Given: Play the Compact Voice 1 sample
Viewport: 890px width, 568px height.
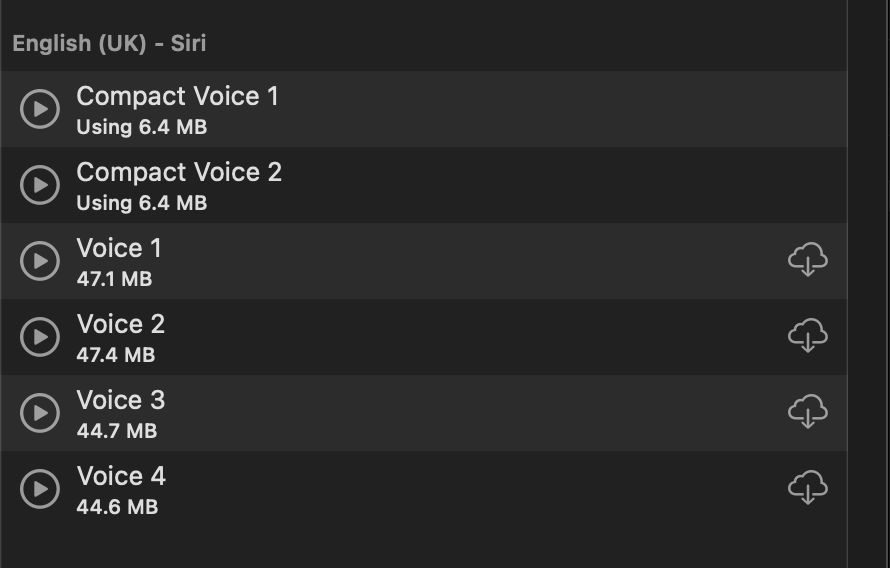Looking at the screenshot, I should [40, 109].
